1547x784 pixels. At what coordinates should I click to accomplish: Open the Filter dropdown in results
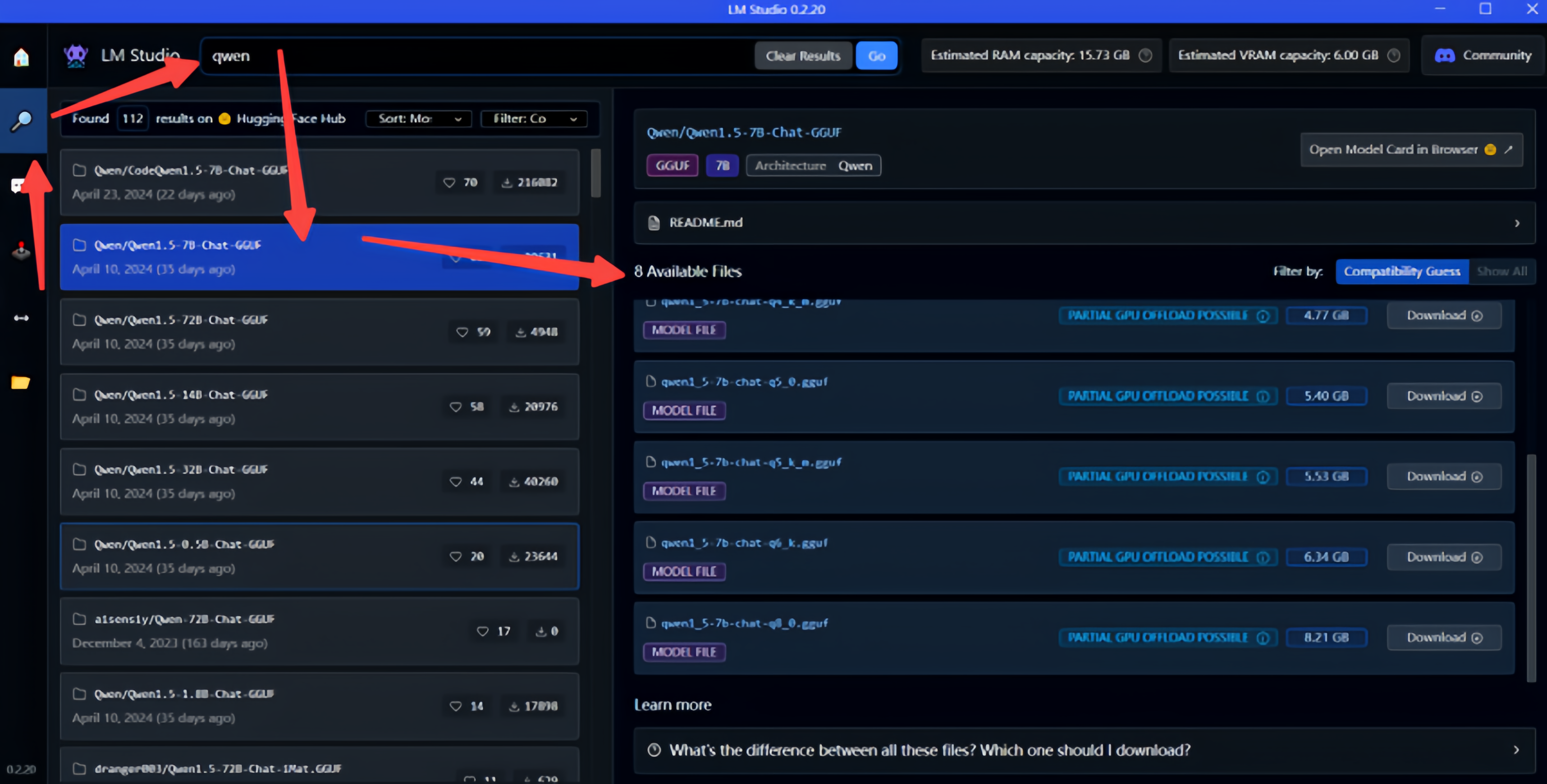coord(533,119)
